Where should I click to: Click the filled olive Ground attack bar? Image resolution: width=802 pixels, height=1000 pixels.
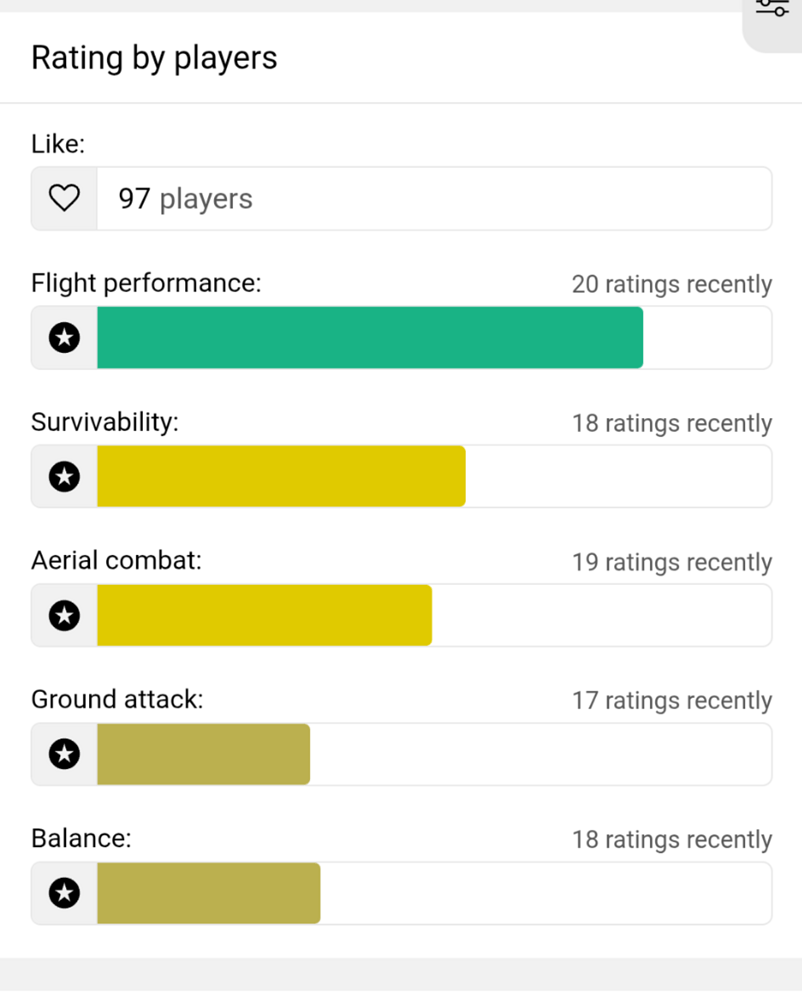pos(203,754)
